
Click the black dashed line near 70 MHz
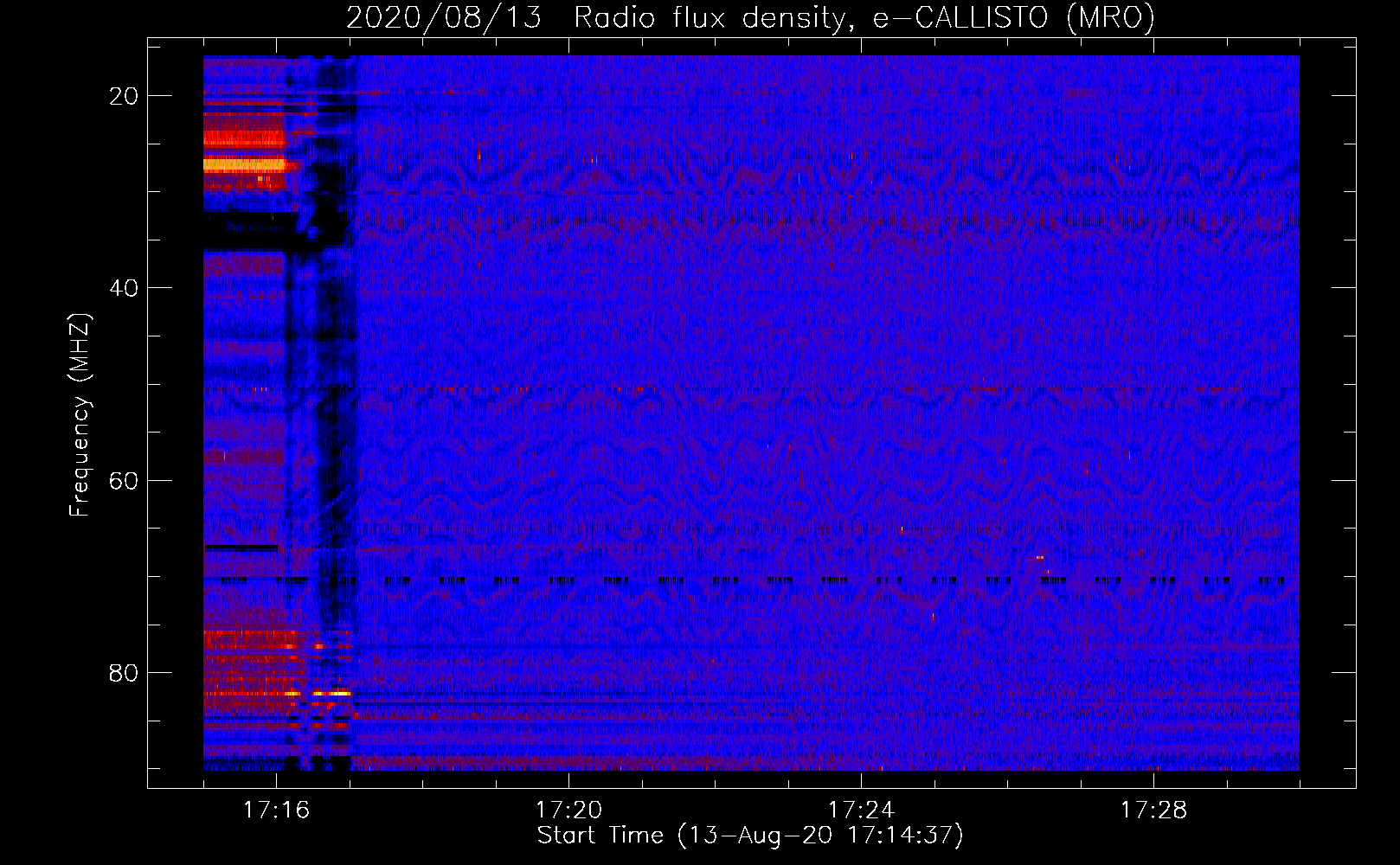(753, 580)
